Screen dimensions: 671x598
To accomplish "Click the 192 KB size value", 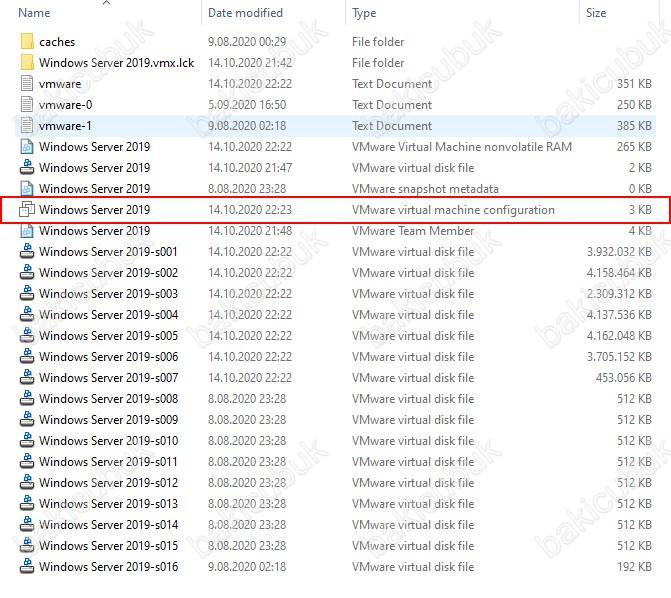I will (635, 566).
